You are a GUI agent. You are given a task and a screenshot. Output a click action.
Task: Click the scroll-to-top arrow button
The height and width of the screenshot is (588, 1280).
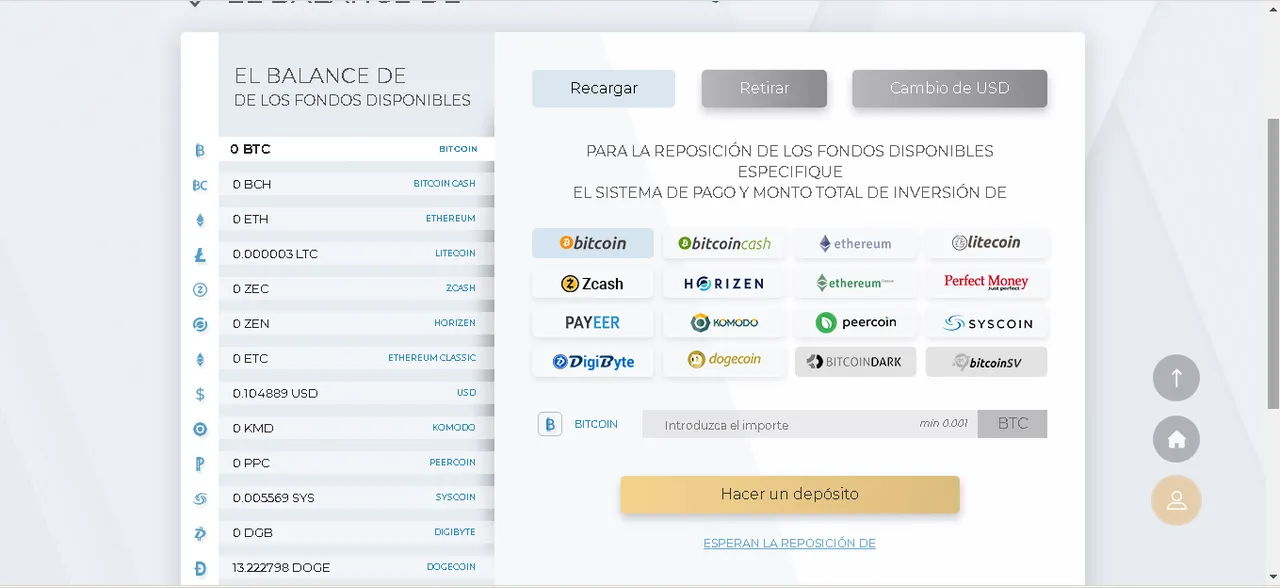pos(1176,378)
